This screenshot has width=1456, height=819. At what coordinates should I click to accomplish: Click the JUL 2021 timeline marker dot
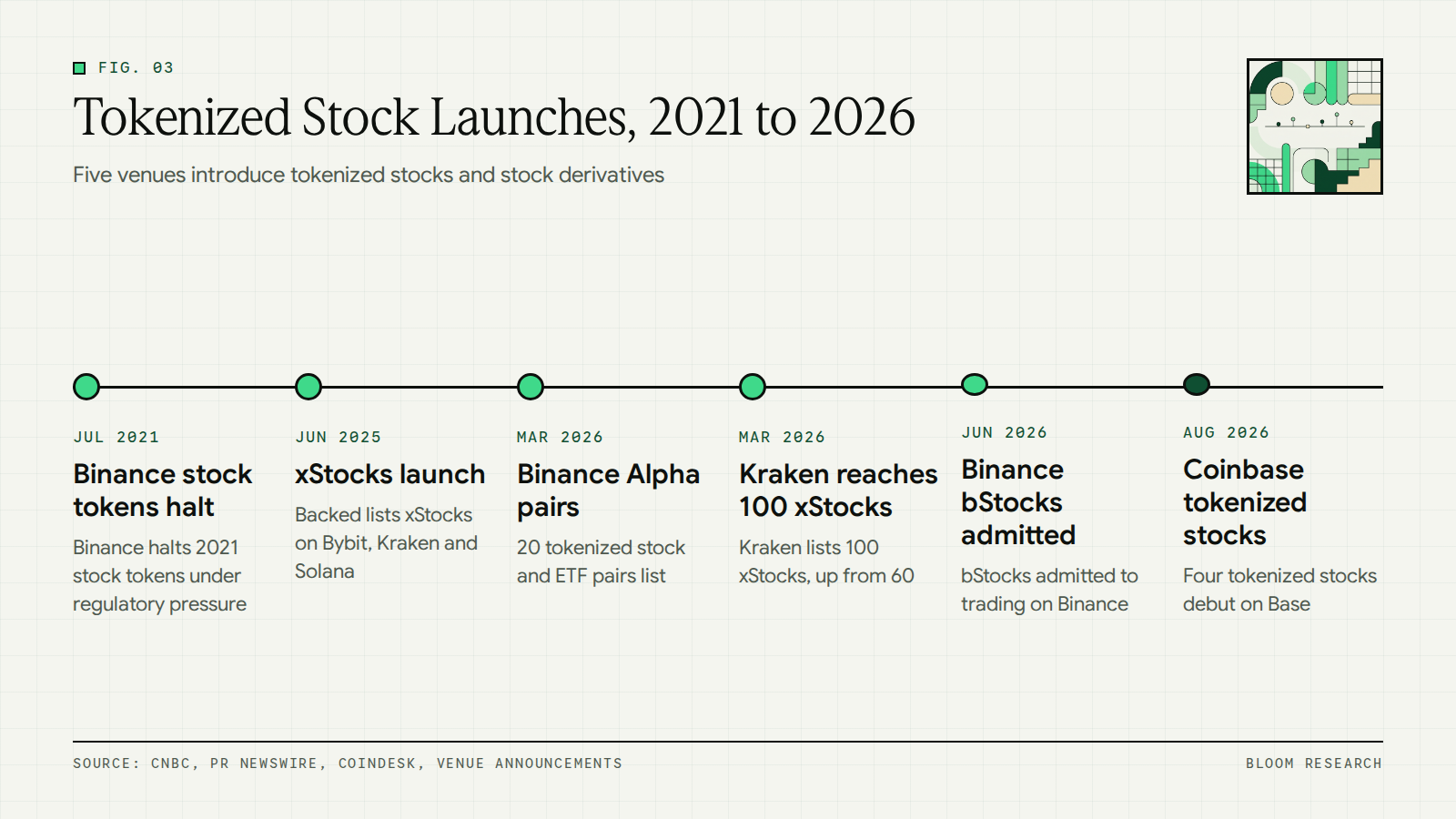(86, 387)
